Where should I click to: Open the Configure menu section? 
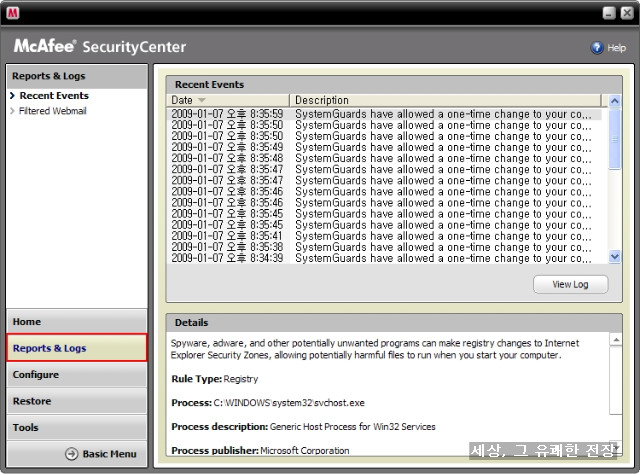(77, 374)
